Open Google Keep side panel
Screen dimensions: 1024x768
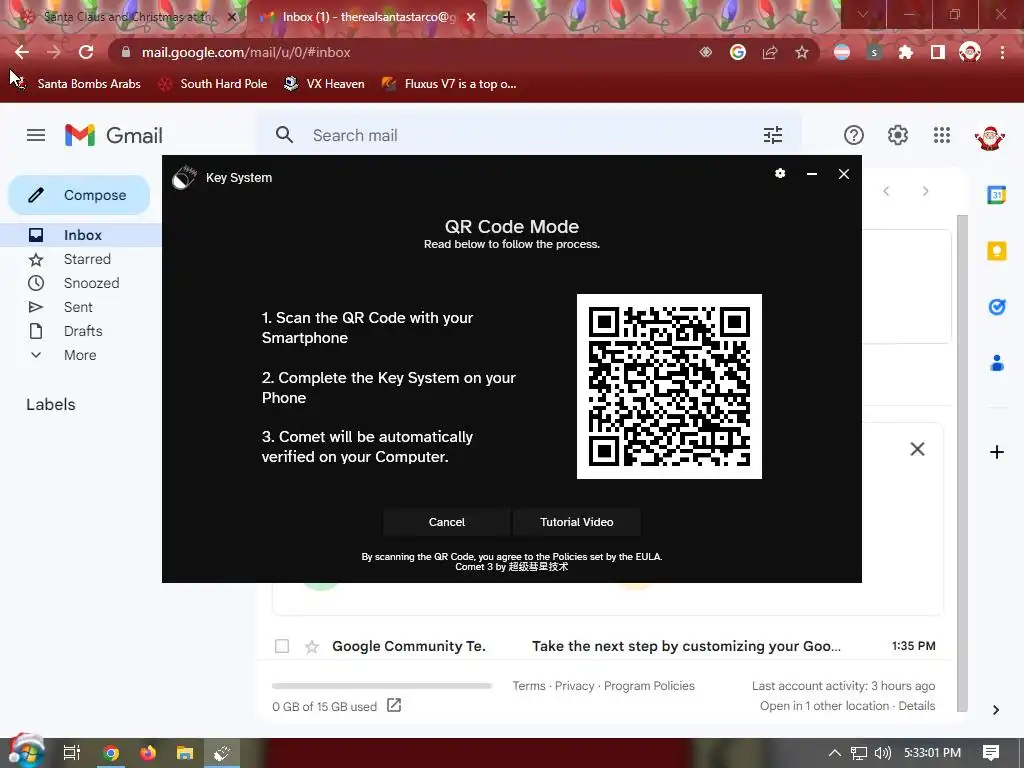(x=997, y=251)
